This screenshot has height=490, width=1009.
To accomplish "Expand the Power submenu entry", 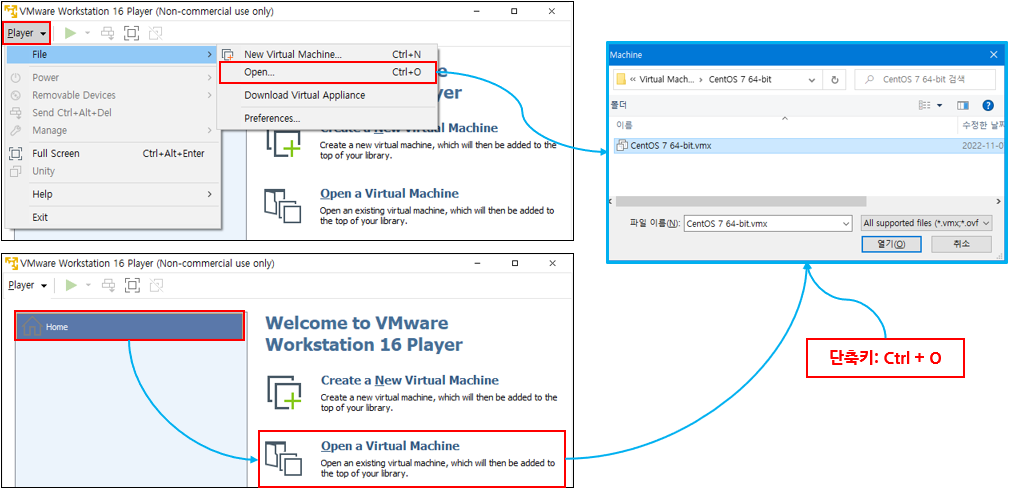I will pyautogui.click(x=113, y=77).
